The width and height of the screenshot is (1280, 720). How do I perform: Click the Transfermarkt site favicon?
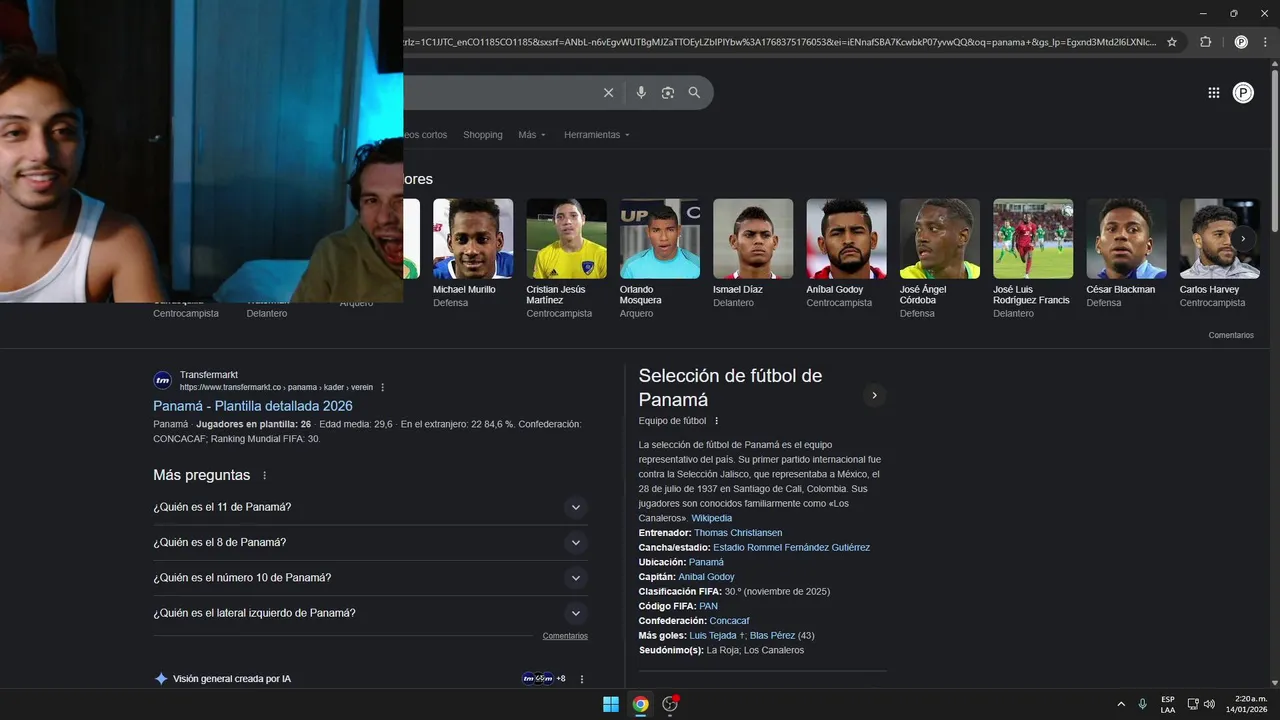coord(162,380)
